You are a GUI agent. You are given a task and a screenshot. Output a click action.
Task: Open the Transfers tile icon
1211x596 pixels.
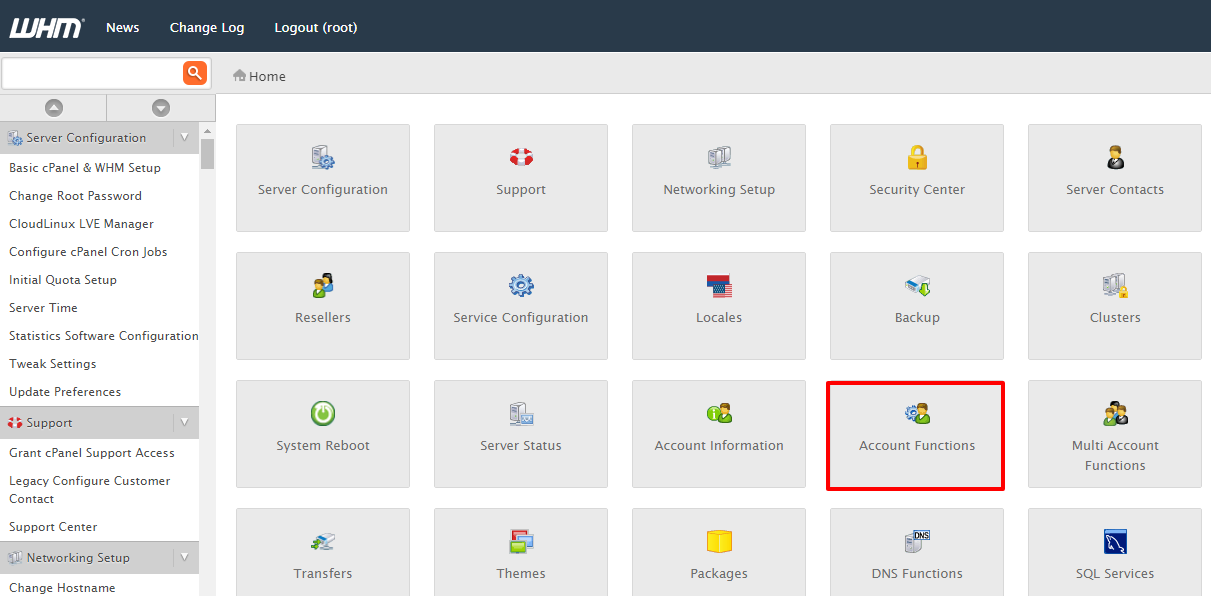(x=323, y=542)
